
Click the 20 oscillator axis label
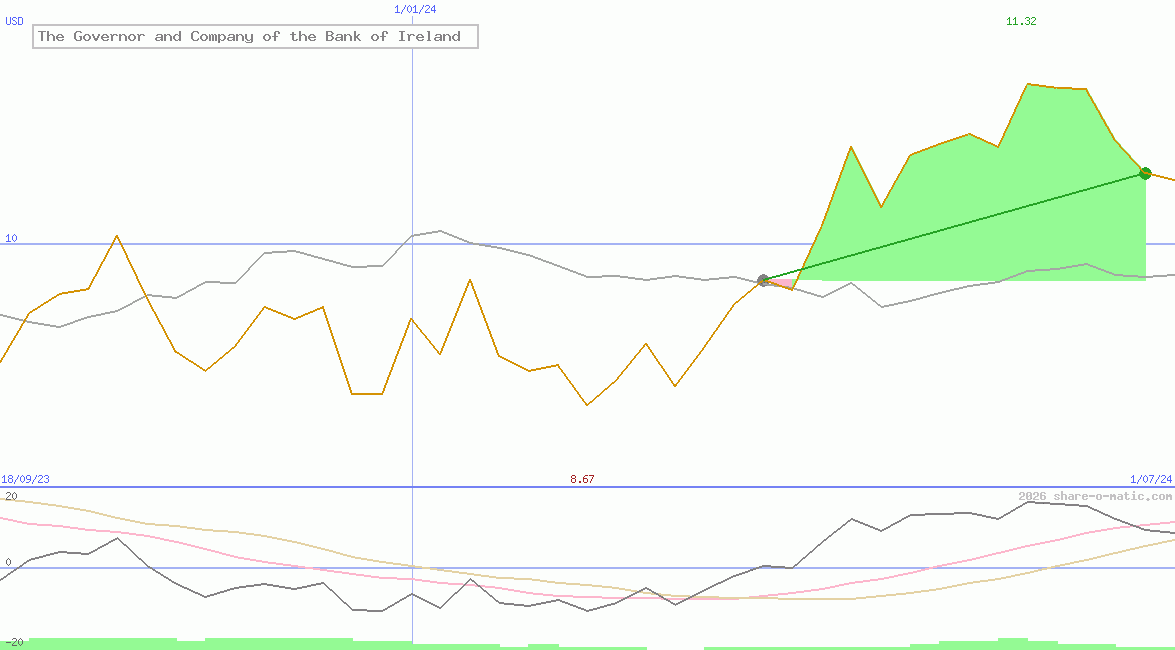coord(11,496)
